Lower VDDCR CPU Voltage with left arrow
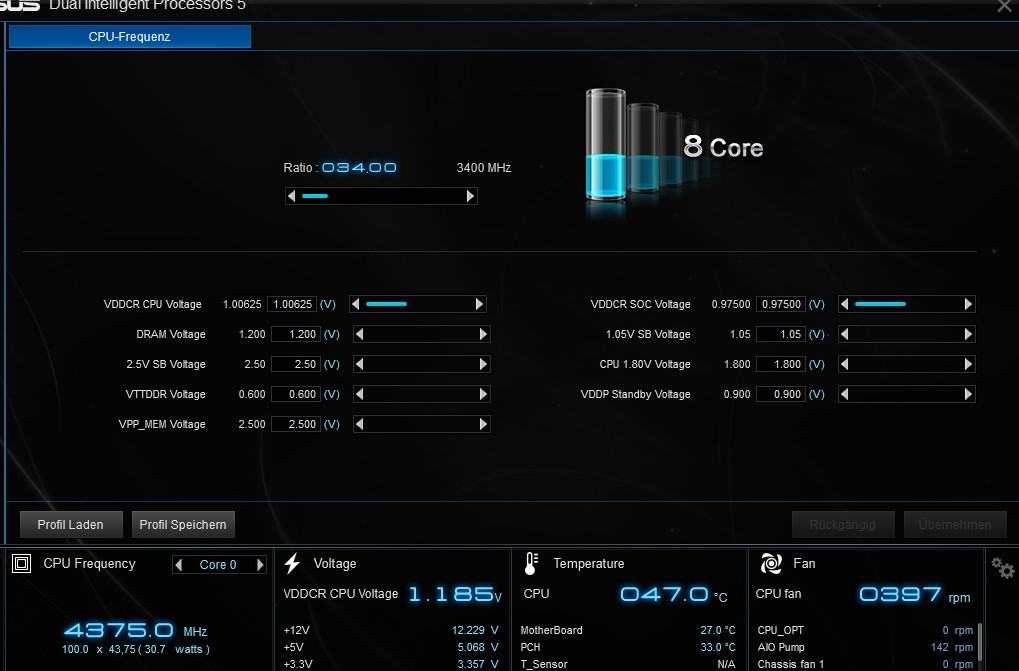This screenshot has width=1019, height=671. tap(355, 304)
